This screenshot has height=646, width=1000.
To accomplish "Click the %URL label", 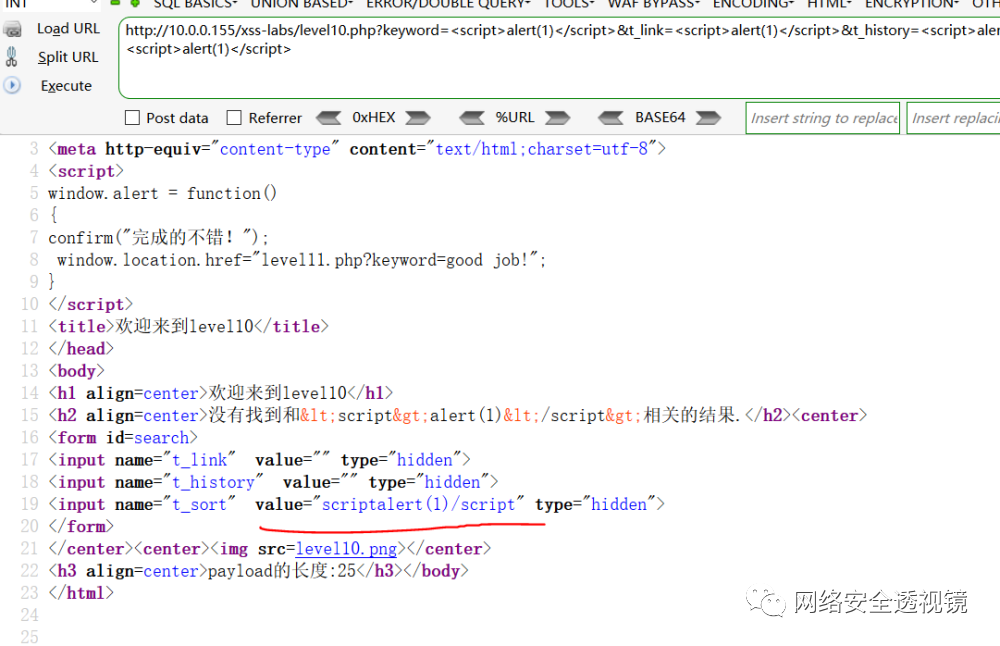I will coord(515,118).
